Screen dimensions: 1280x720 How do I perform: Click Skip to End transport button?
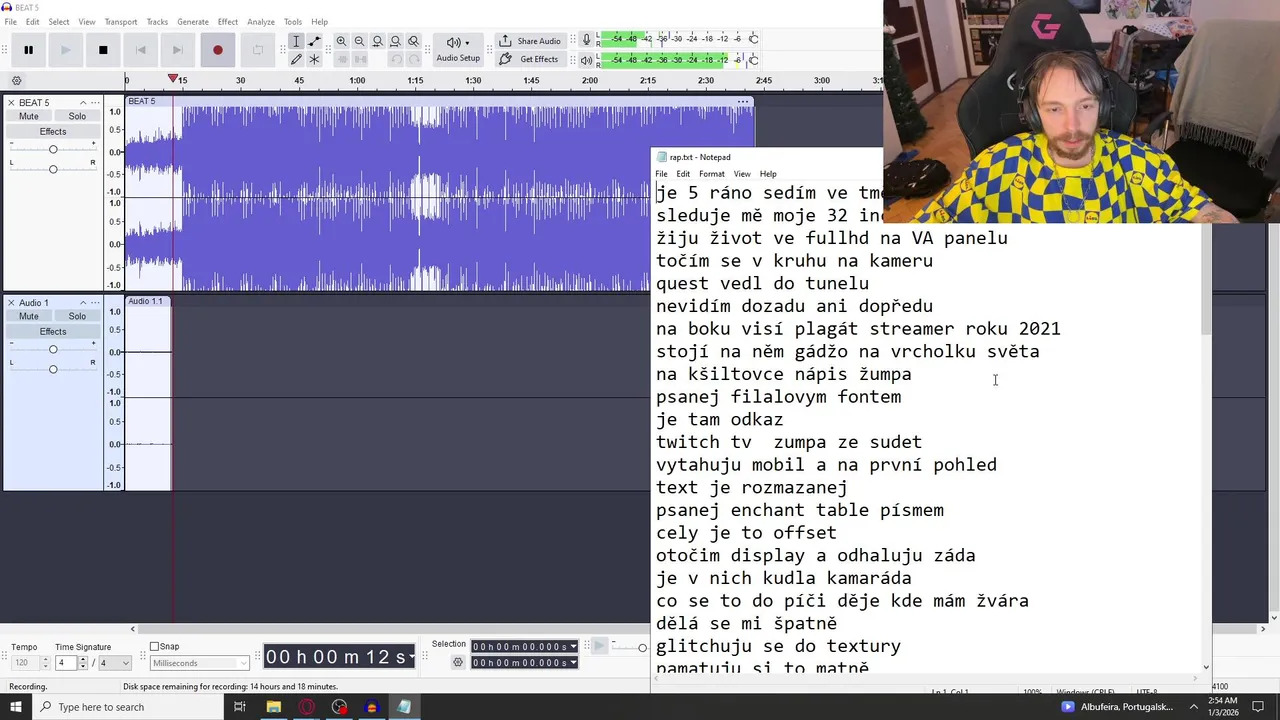point(178,50)
